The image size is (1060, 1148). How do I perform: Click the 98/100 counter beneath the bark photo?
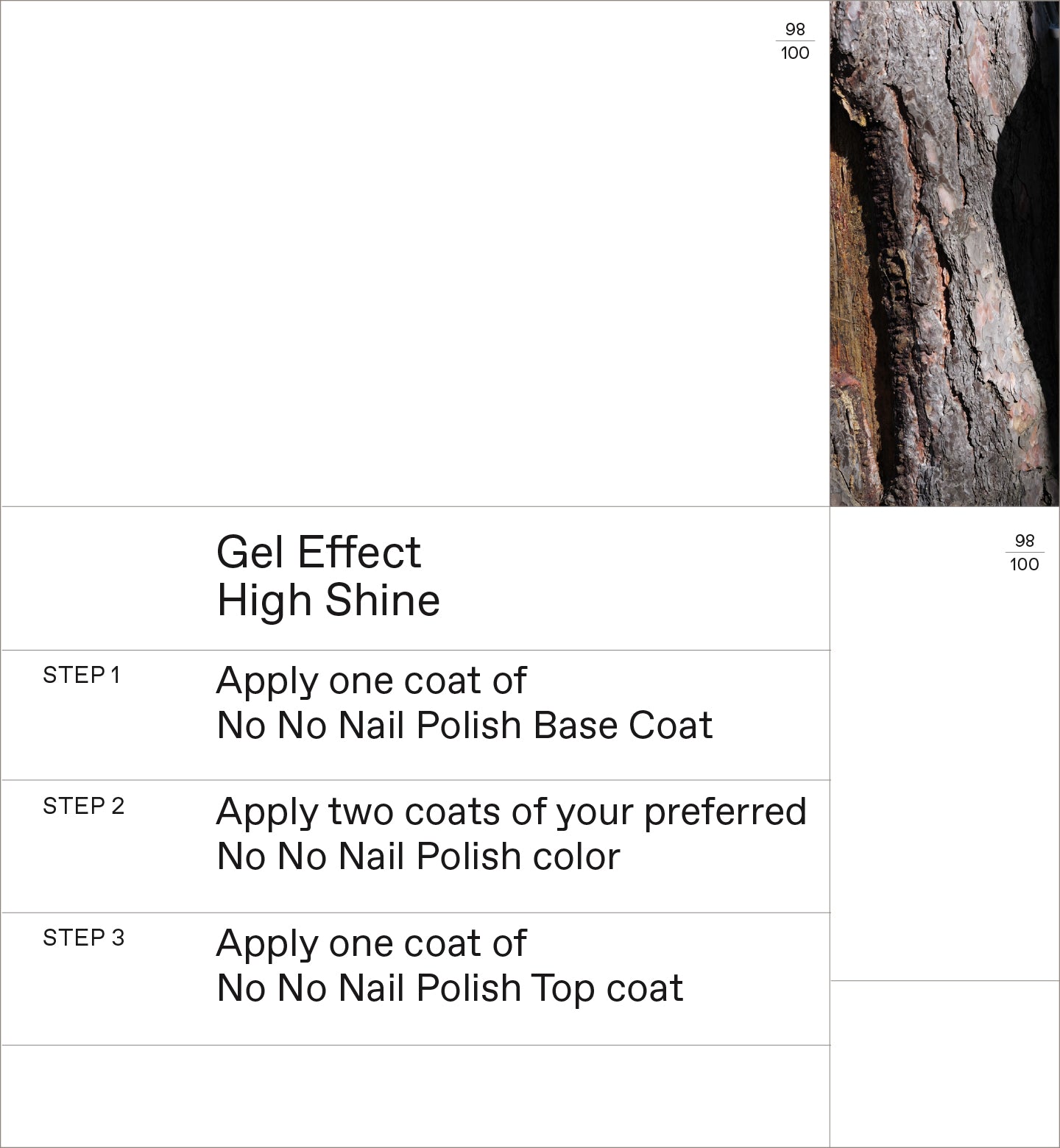[x=1024, y=553]
